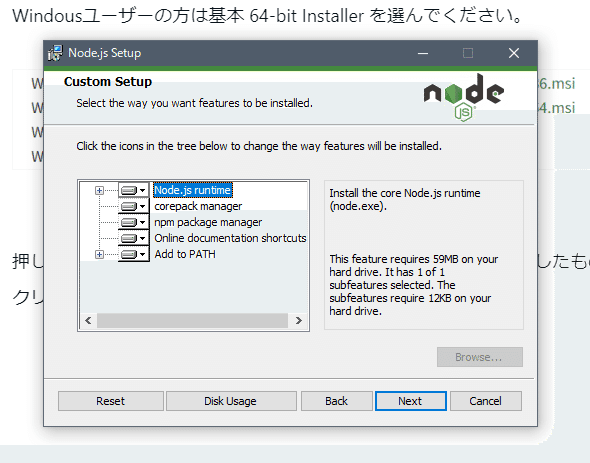Select Add to PATH in the tree
Viewport: 590px width, 463px height.
point(185,254)
